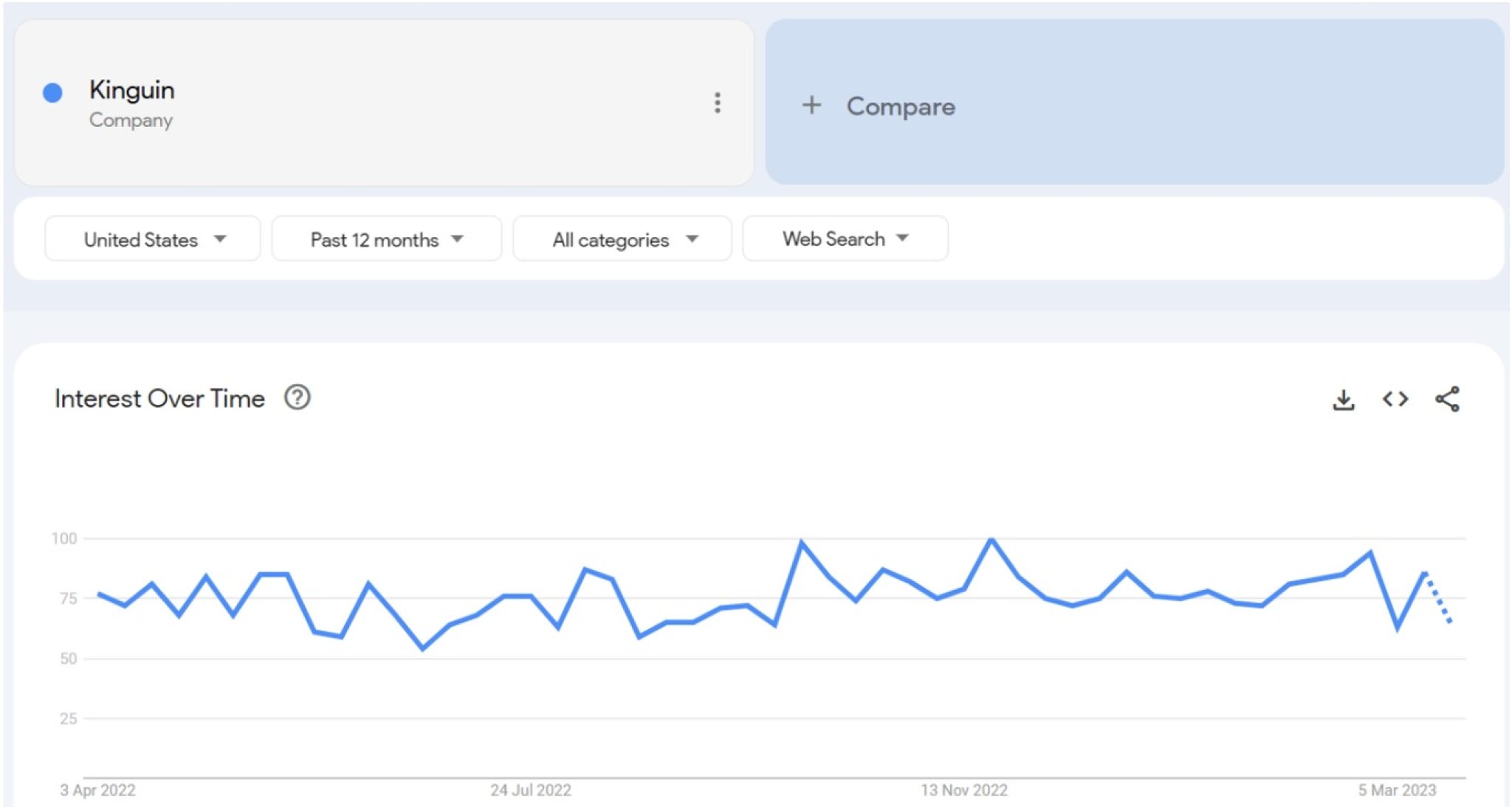Select the Kinguin search term card
The height and width of the screenshot is (807, 1512).
(x=384, y=103)
